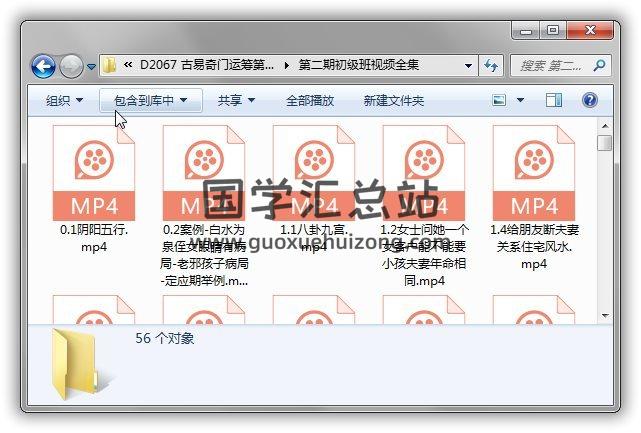Select 0.1阴阳五行.mp4 file icon
Image resolution: width=641 pixels, height=433 pixels.
94,173
